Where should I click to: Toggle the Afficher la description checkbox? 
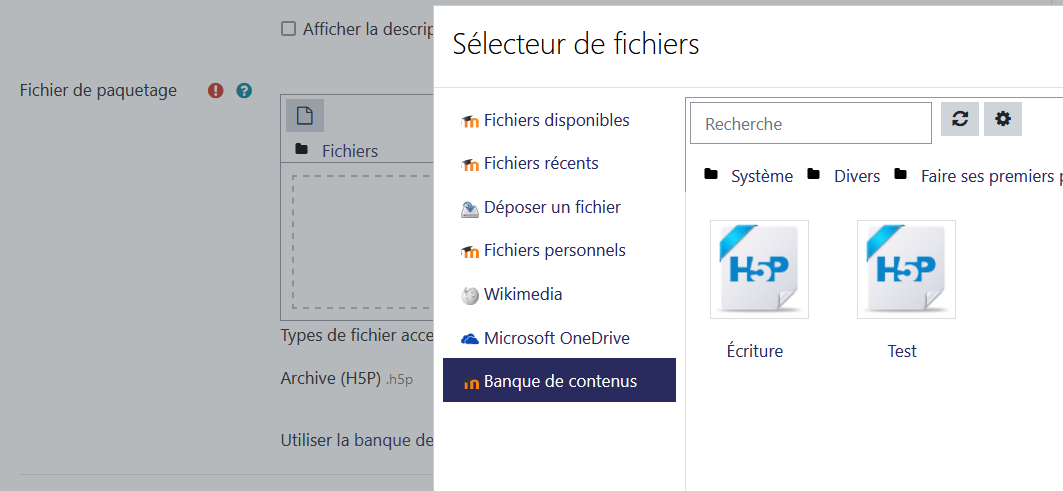289,29
